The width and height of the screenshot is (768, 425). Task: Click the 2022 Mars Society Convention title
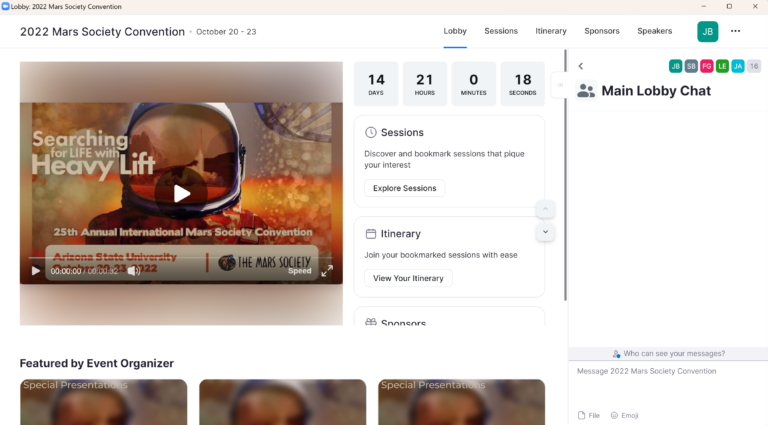point(102,32)
